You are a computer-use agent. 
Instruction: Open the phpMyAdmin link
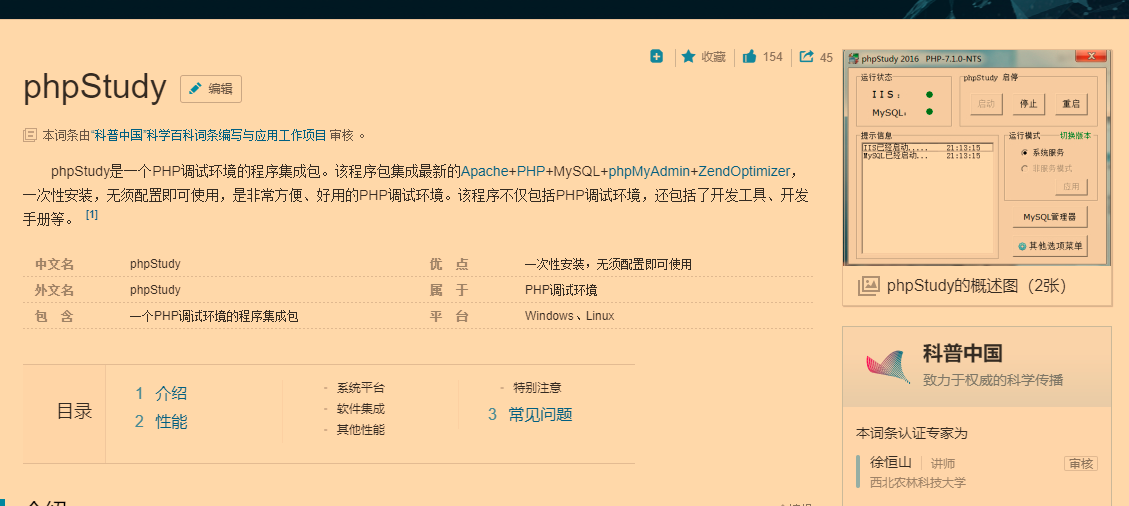point(649,171)
